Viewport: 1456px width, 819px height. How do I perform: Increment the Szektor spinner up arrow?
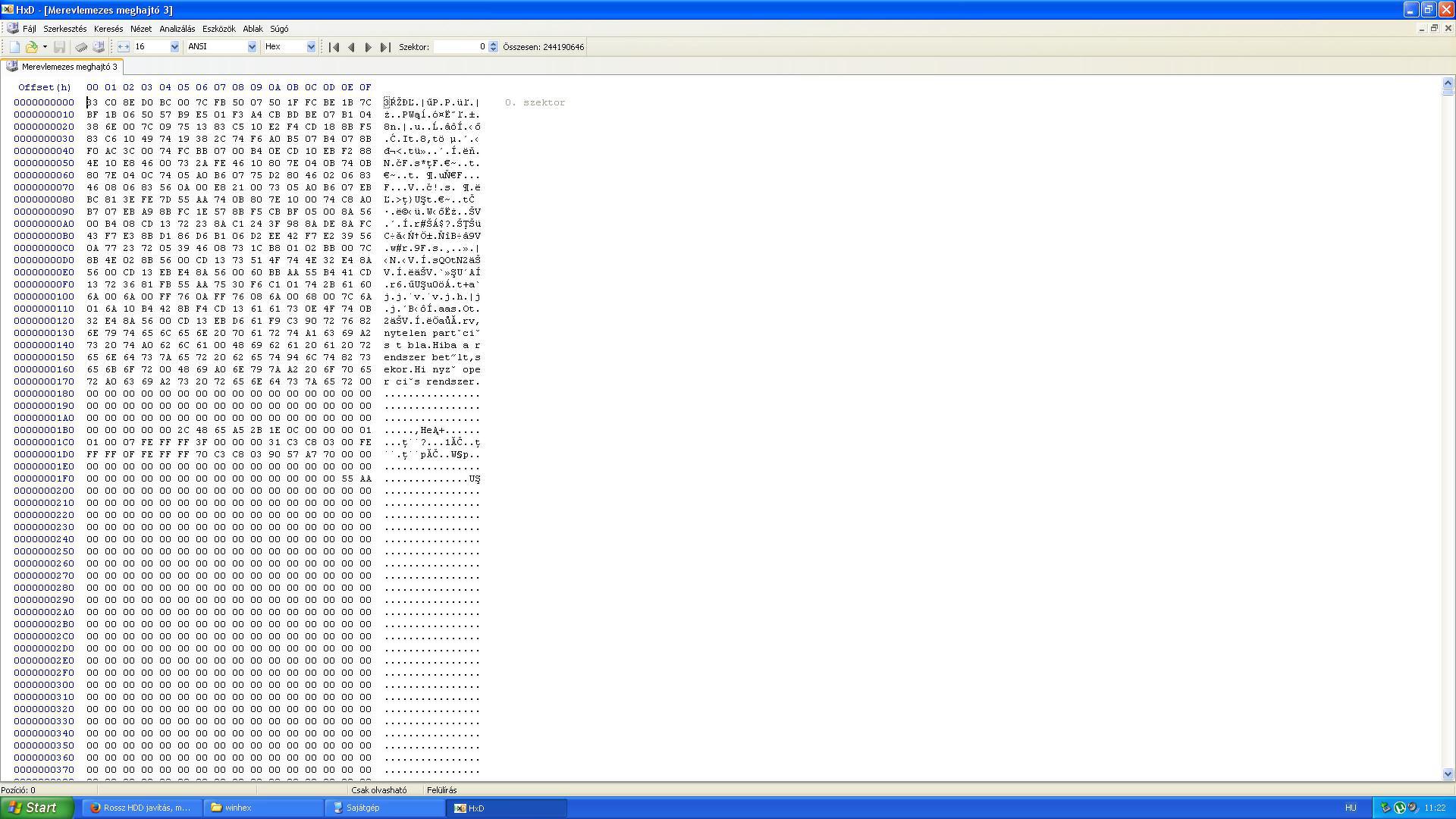click(494, 44)
